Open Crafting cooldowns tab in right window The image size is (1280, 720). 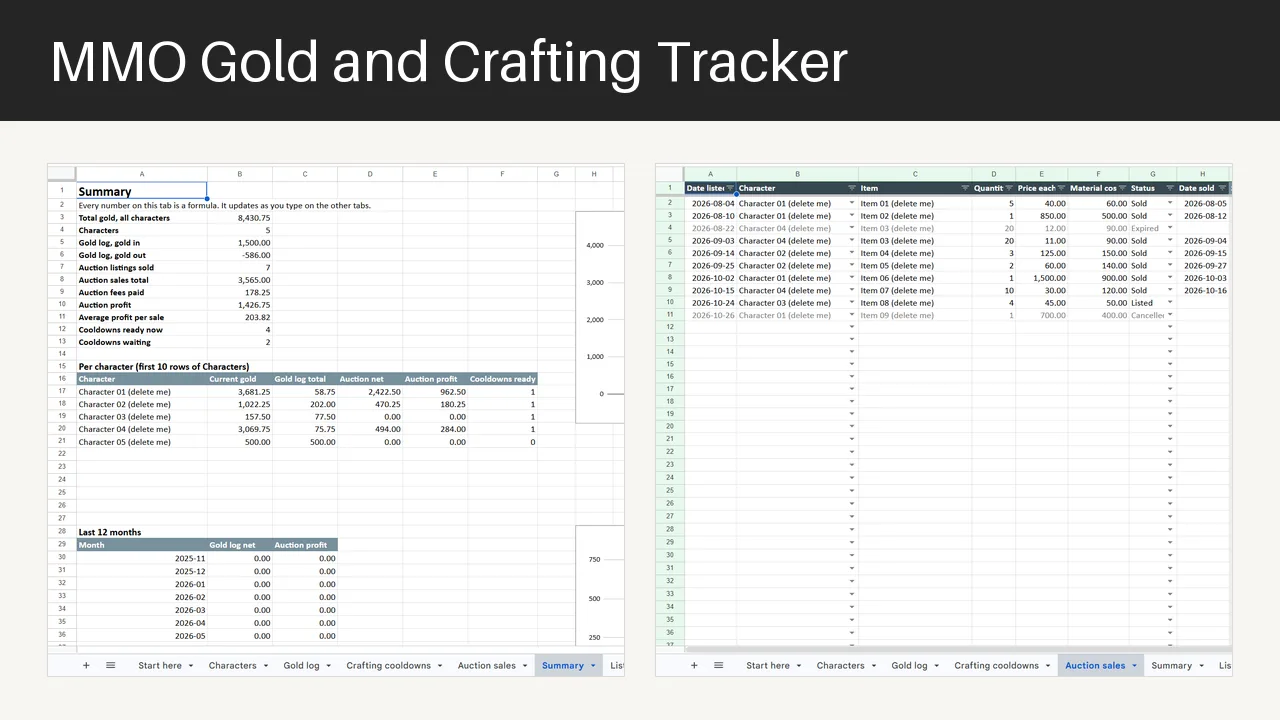click(x=996, y=666)
